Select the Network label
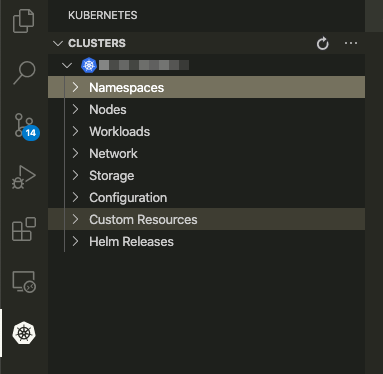Image resolution: width=383 pixels, height=374 pixels. pos(113,154)
